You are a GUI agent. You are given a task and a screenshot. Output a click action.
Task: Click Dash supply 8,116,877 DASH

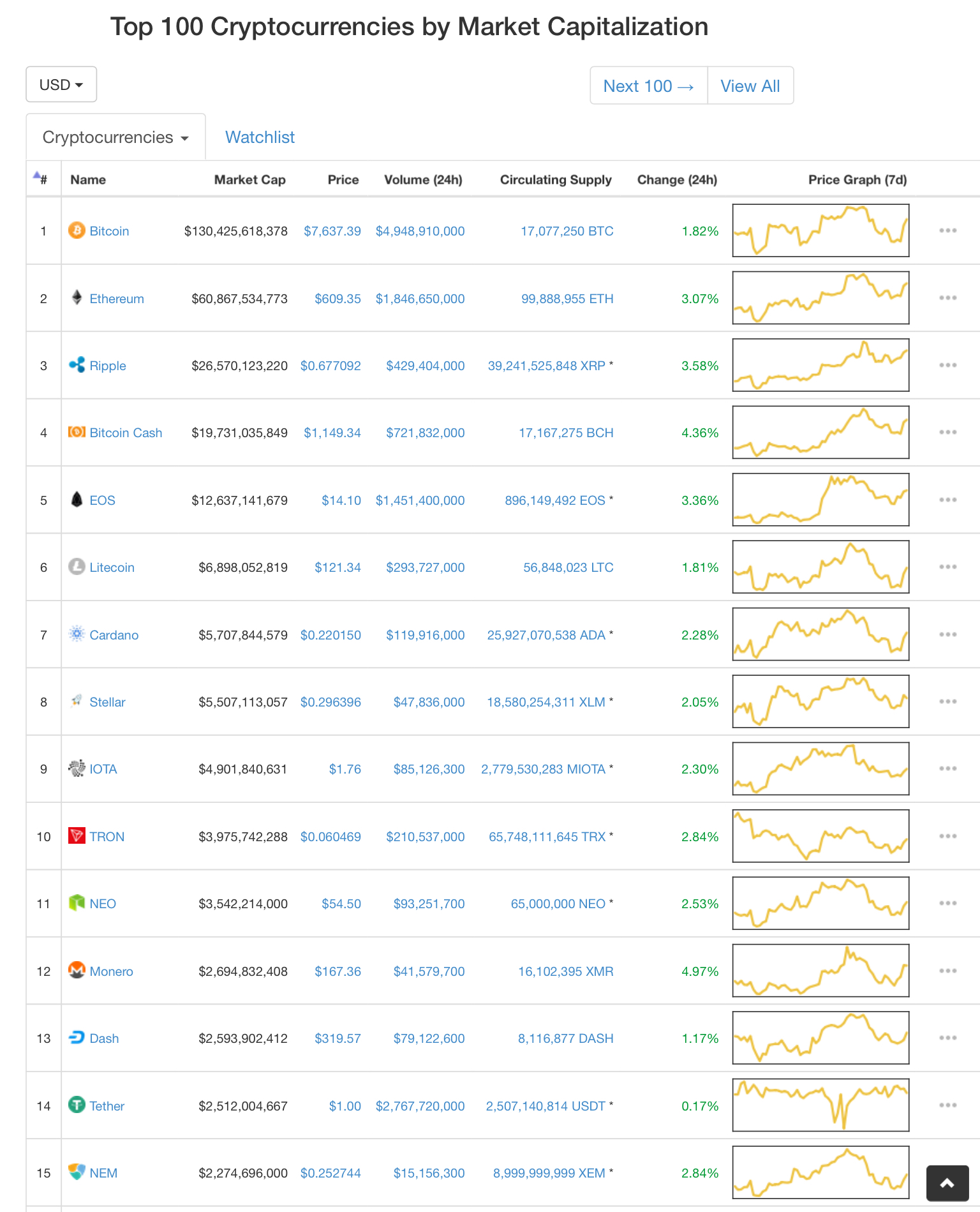pyautogui.click(x=565, y=1038)
